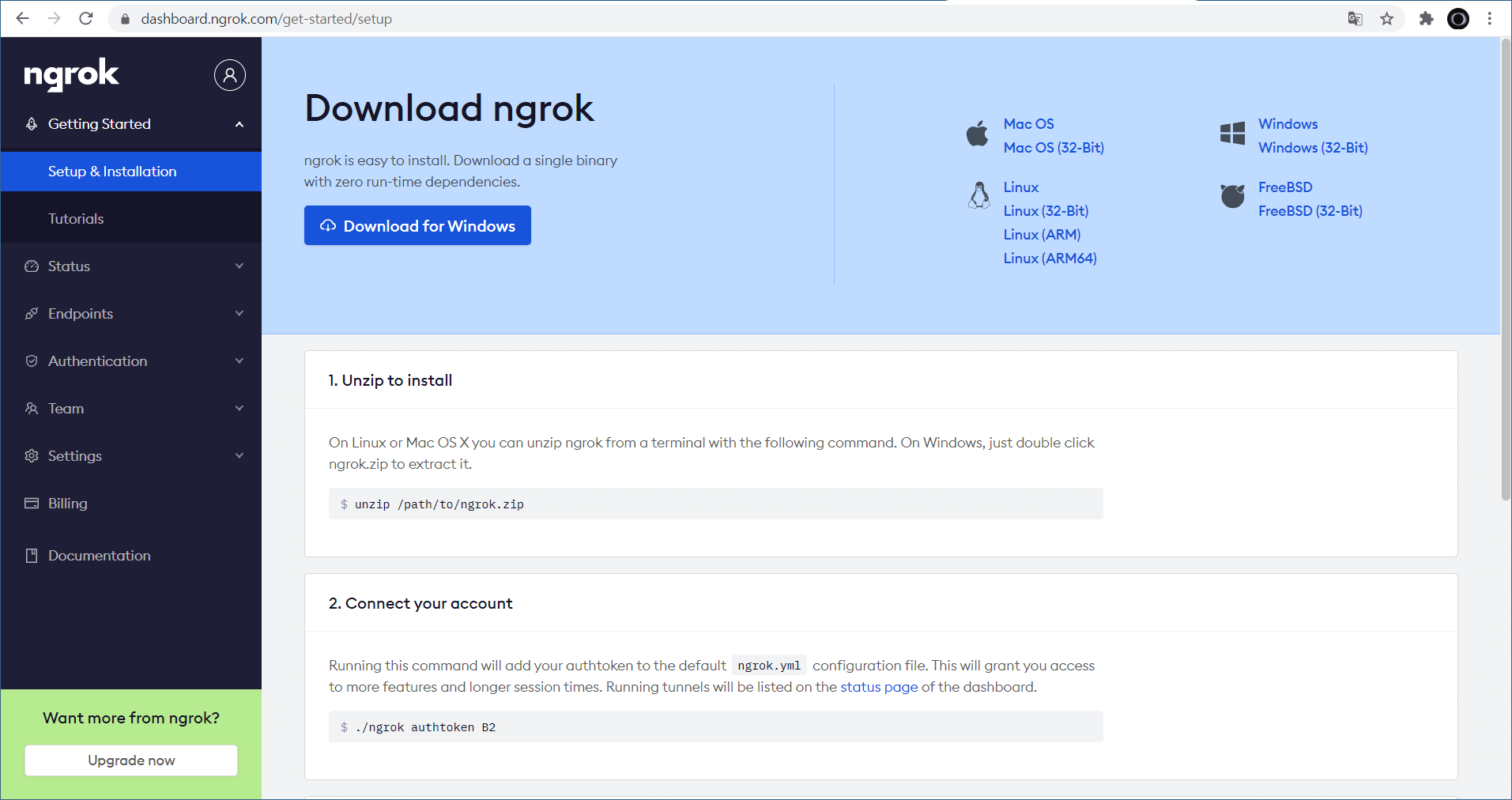Click the Windows logo icon
The height and width of the screenshot is (800, 1512).
coord(1232,134)
